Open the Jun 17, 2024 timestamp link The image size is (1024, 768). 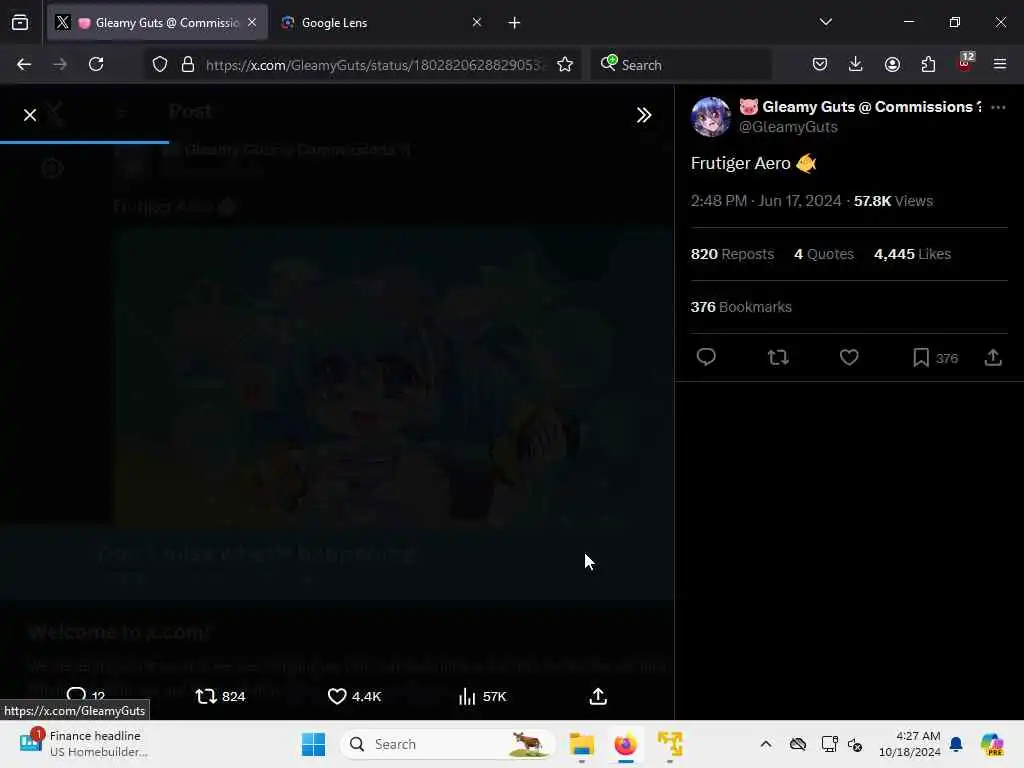point(765,201)
